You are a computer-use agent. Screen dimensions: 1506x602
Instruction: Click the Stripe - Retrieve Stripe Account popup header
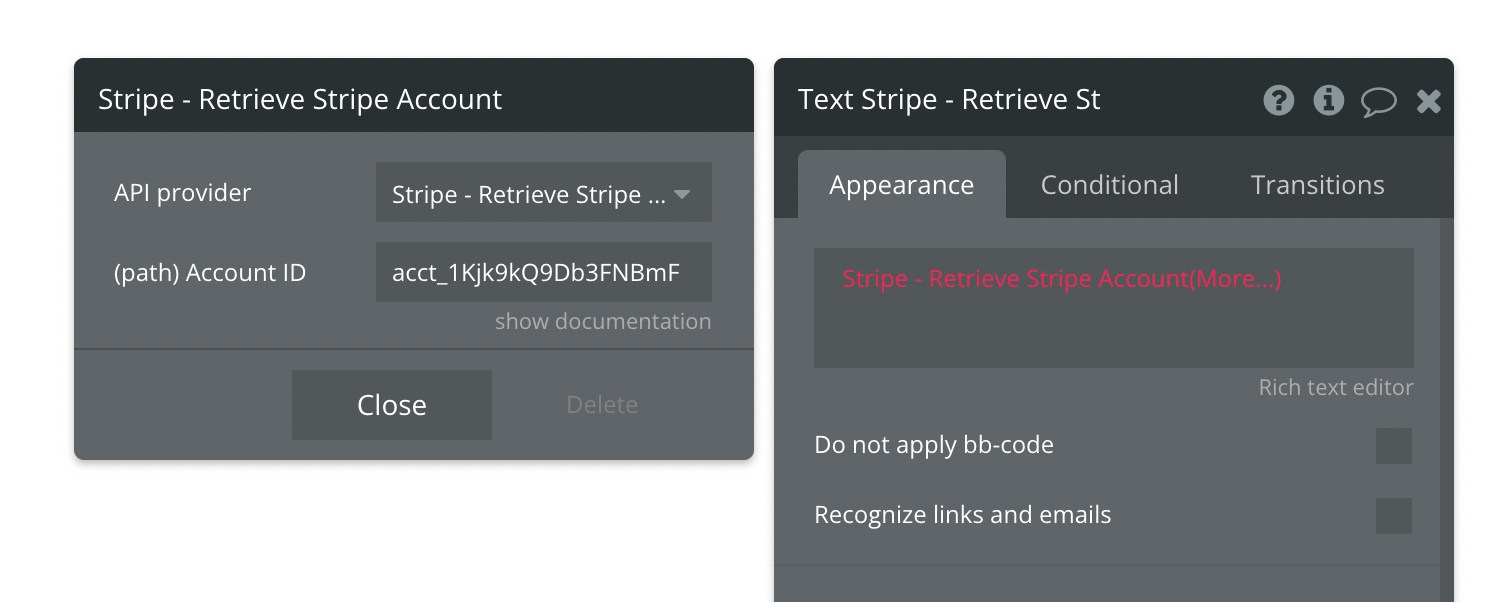[x=300, y=100]
